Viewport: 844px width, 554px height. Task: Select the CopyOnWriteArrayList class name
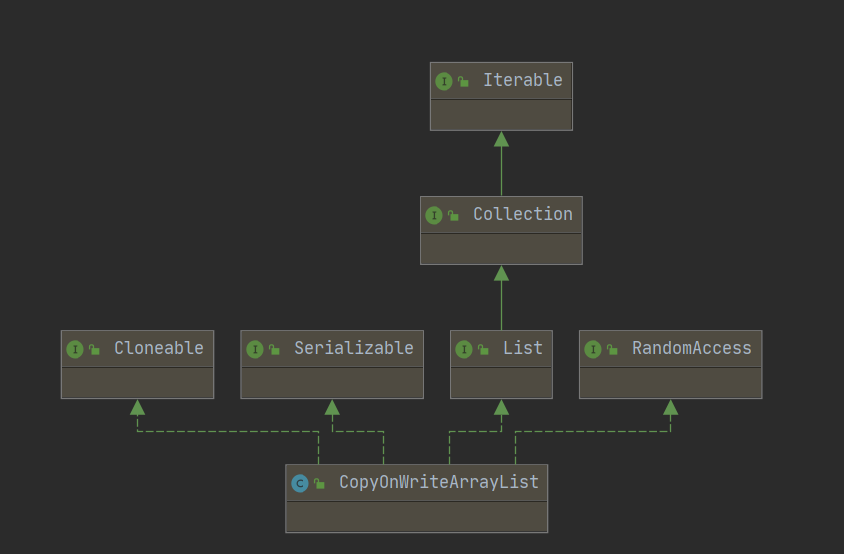click(438, 482)
